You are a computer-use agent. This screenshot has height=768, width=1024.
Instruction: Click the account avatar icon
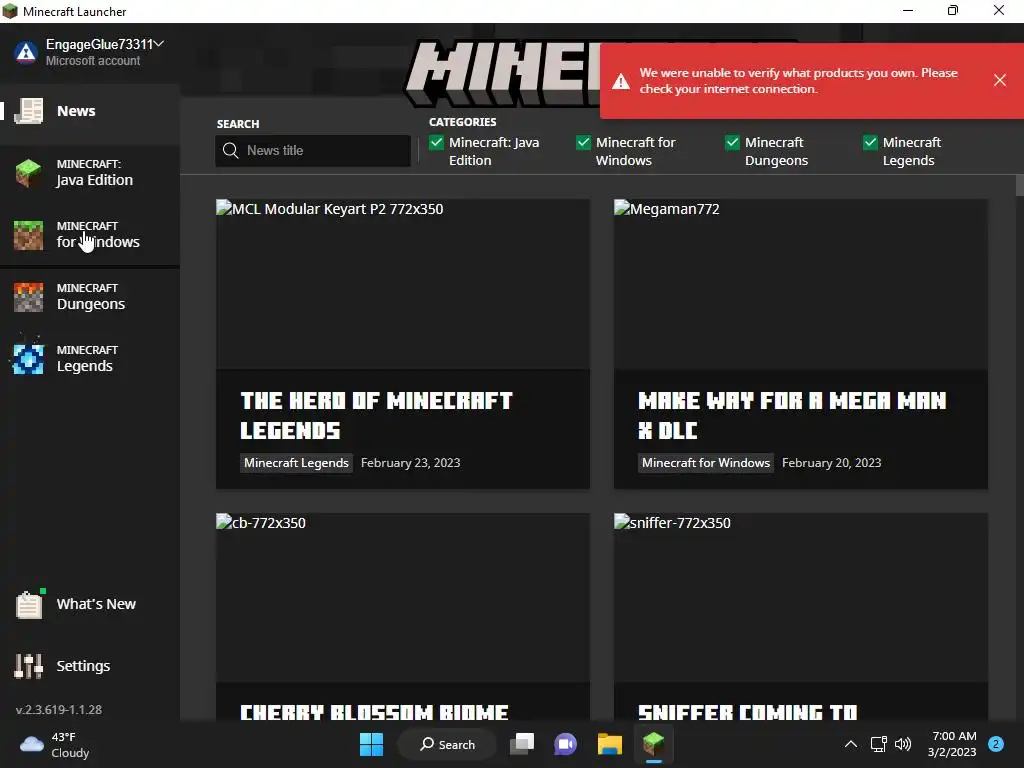[26, 52]
